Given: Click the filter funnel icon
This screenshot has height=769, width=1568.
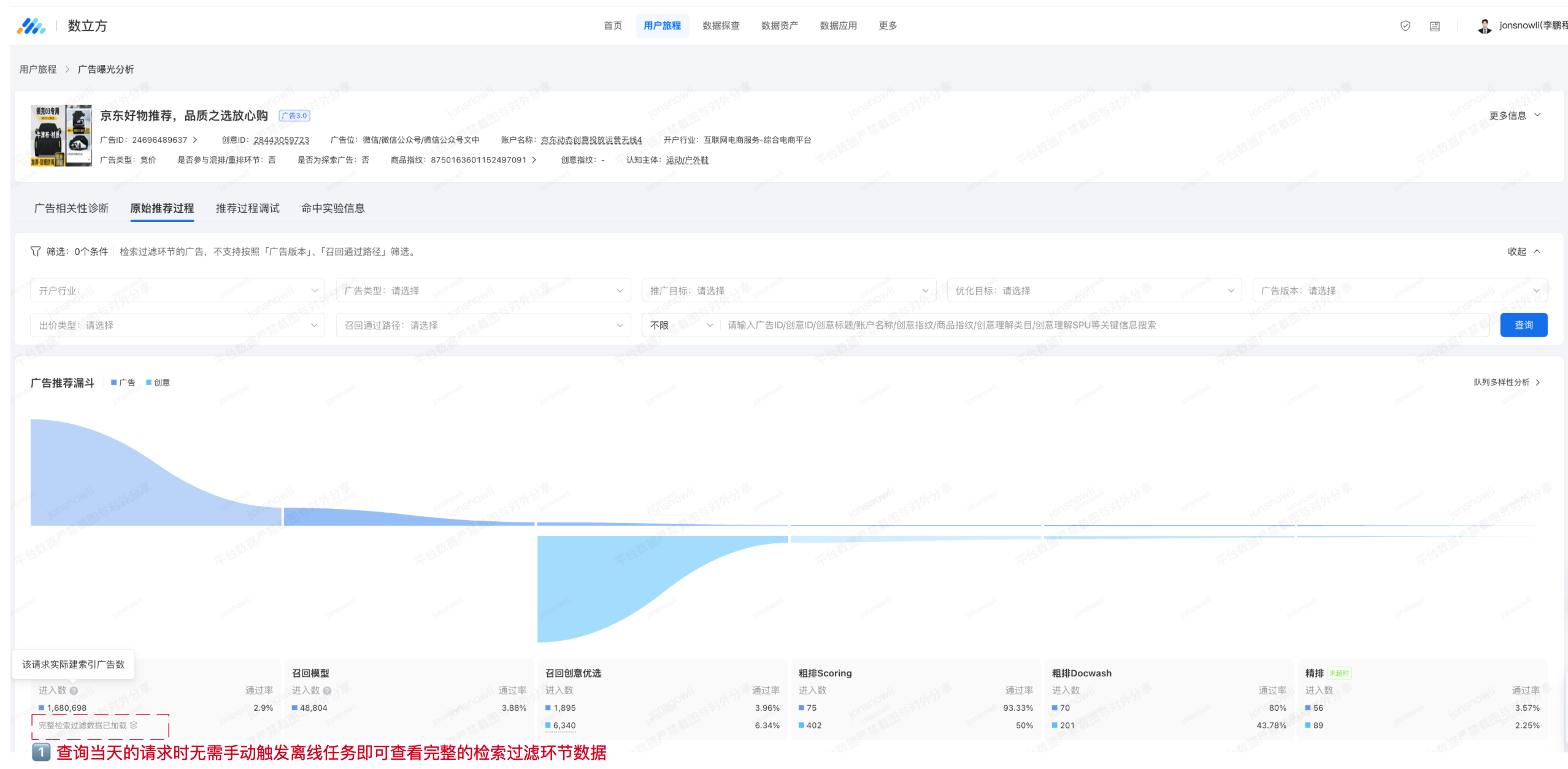Looking at the screenshot, I should pos(36,251).
